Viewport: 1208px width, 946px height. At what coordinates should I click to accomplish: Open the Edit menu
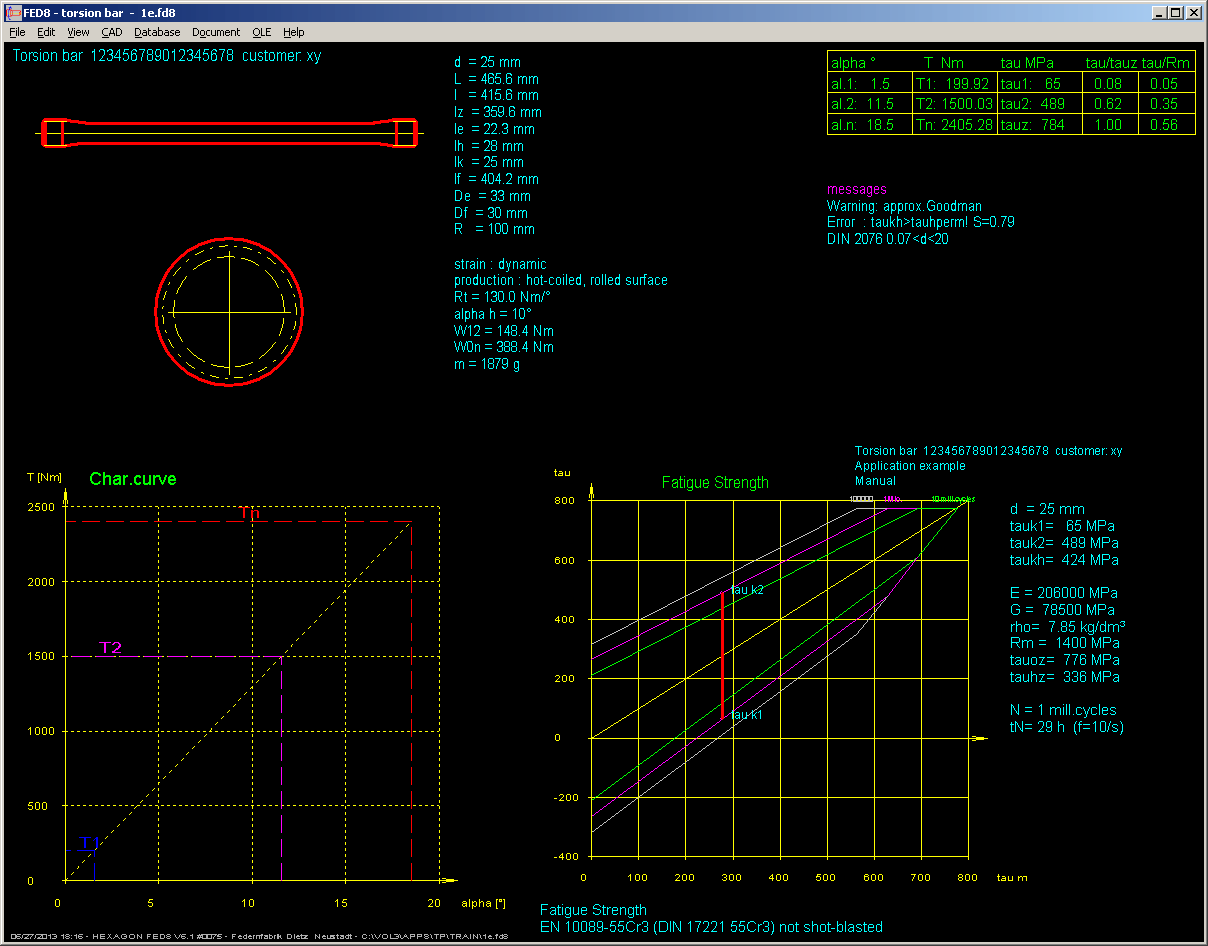[x=46, y=32]
